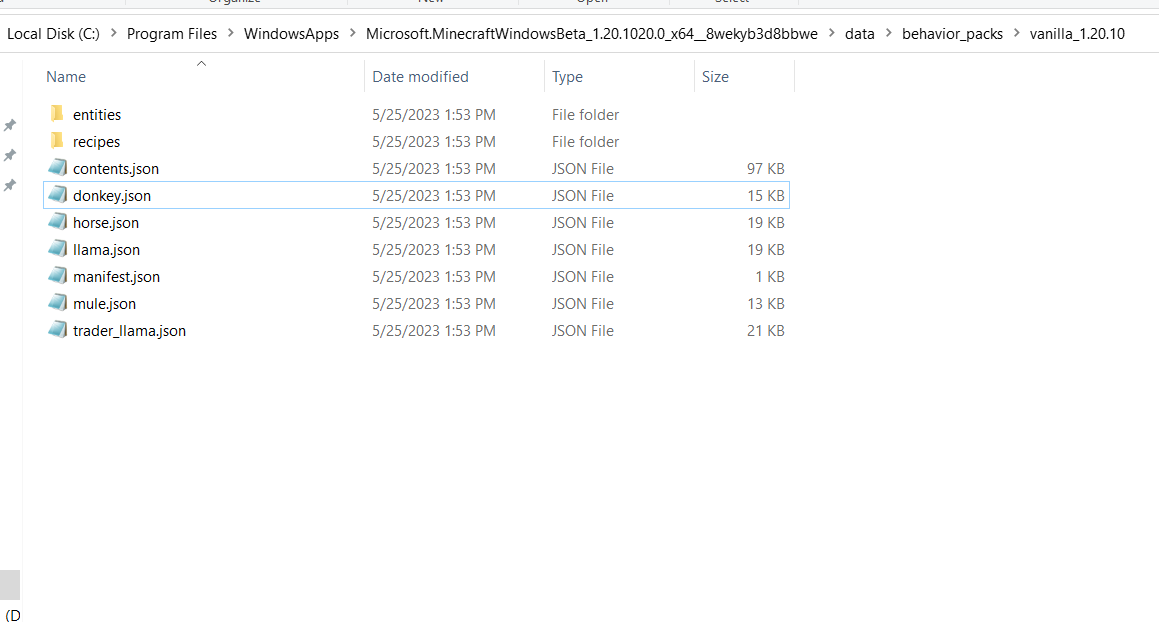1159x622 pixels.
Task: Select the entities folder name
Action: [x=97, y=115]
